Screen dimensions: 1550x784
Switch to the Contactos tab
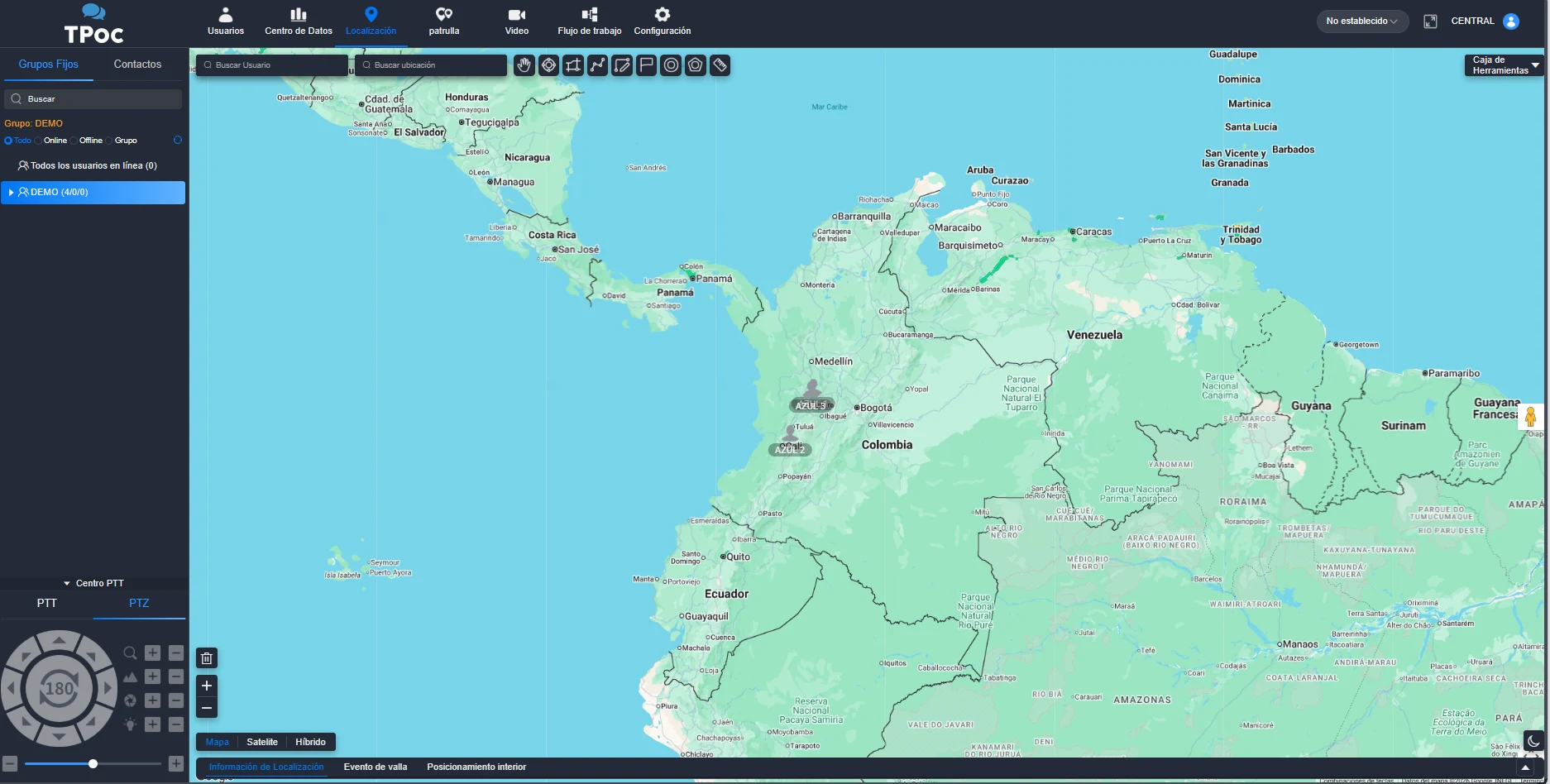tap(137, 65)
